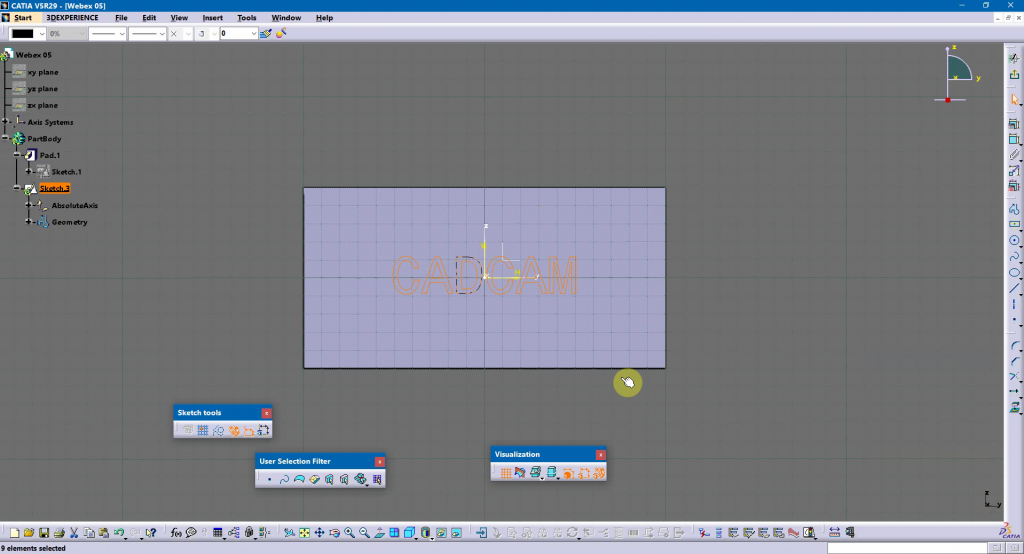Image resolution: width=1024 pixels, height=554 pixels.
Task: Click the black color swatch dropdown
Action: click(40, 33)
